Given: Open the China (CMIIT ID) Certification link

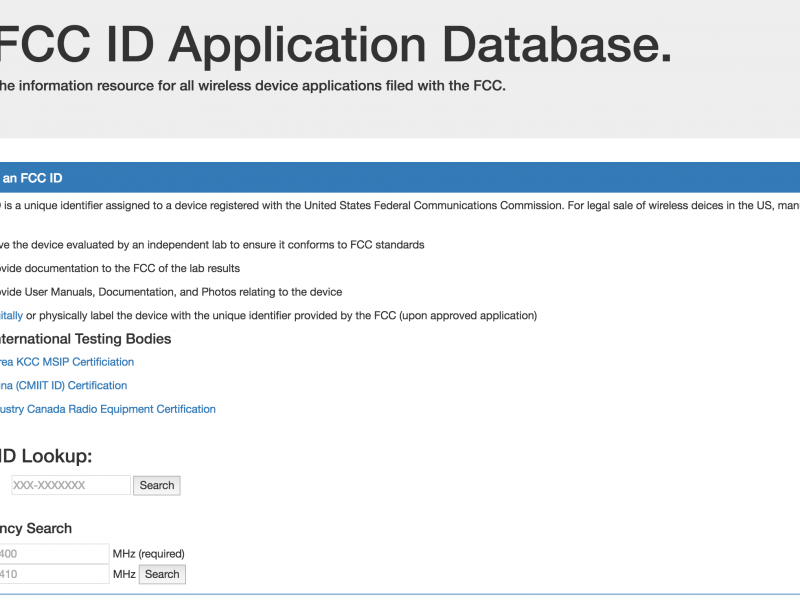Looking at the screenshot, I should [63, 385].
